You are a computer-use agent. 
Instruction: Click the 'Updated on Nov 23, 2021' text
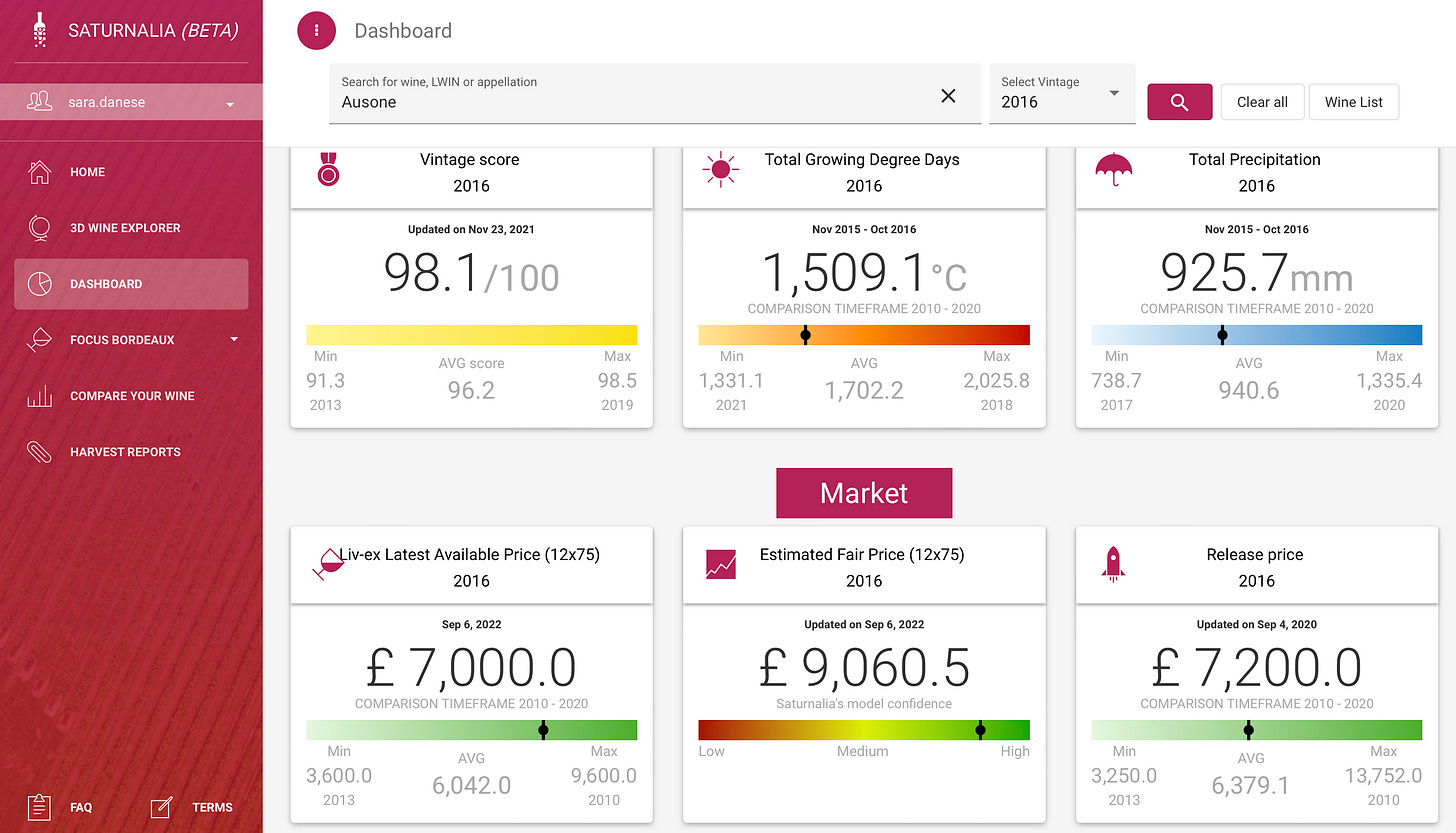(471, 229)
